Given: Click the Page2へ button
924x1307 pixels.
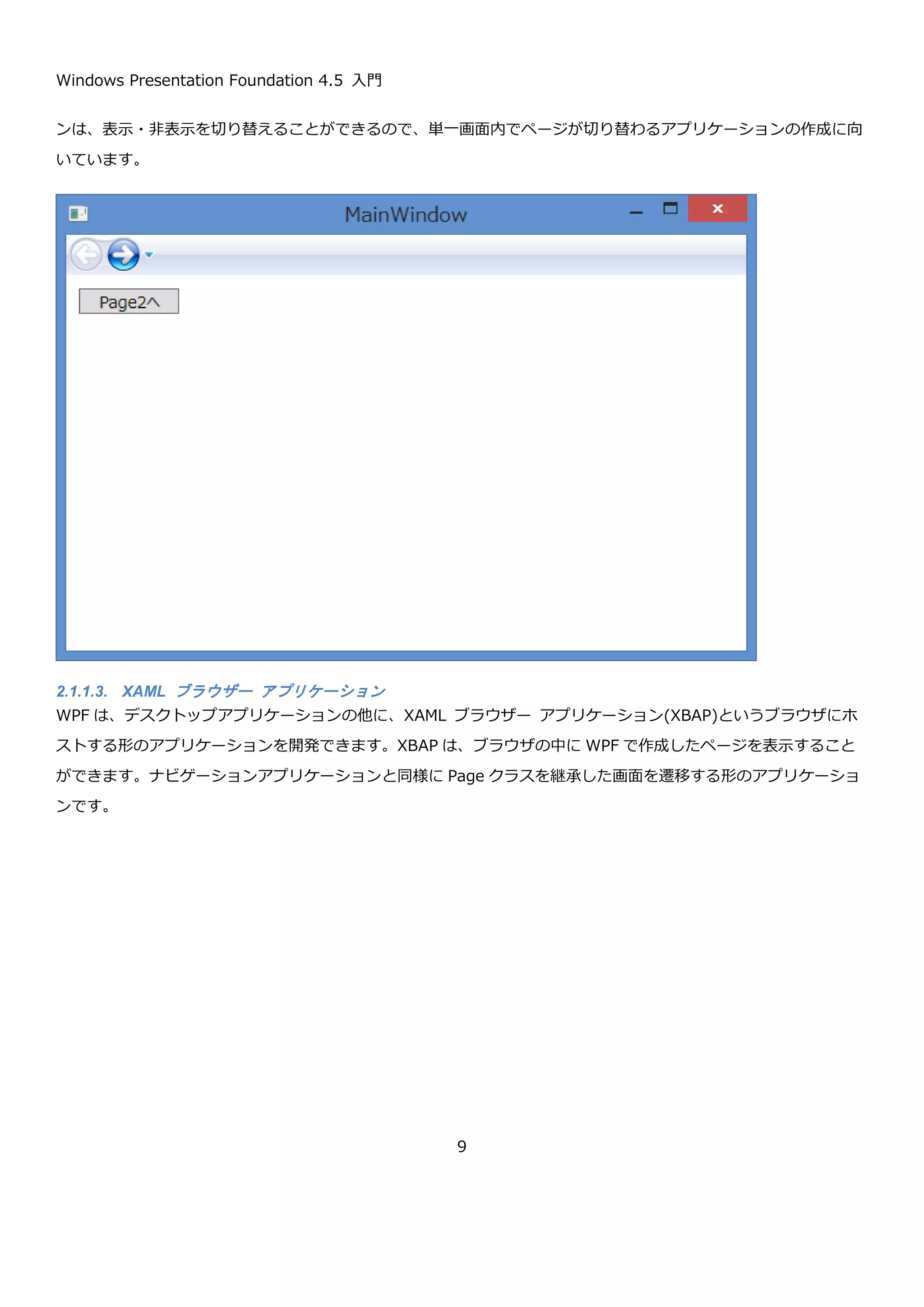Looking at the screenshot, I should point(129,301).
